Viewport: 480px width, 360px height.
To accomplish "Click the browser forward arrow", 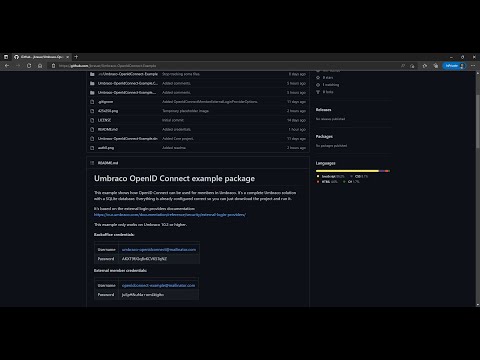I will [x=18, y=66].
